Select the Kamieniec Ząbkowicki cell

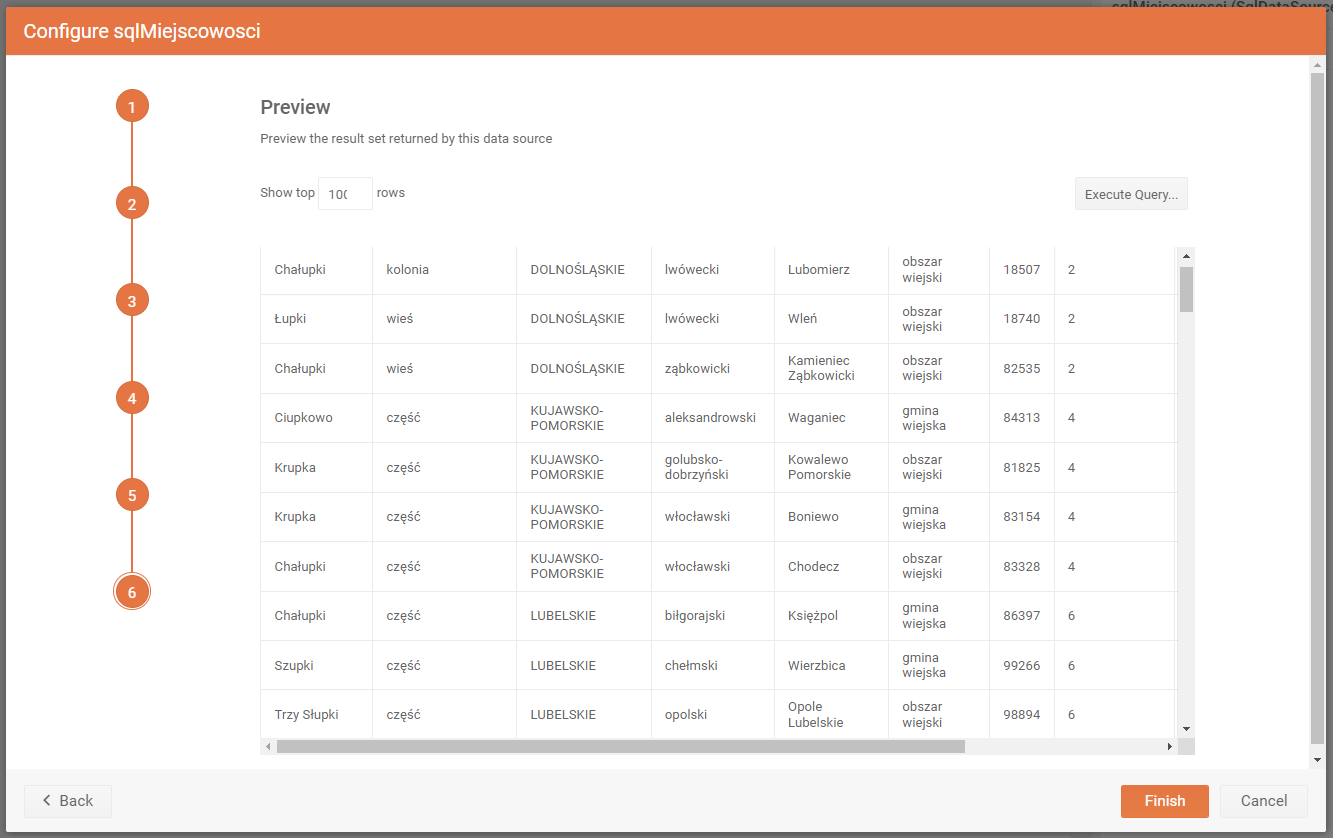coord(821,368)
